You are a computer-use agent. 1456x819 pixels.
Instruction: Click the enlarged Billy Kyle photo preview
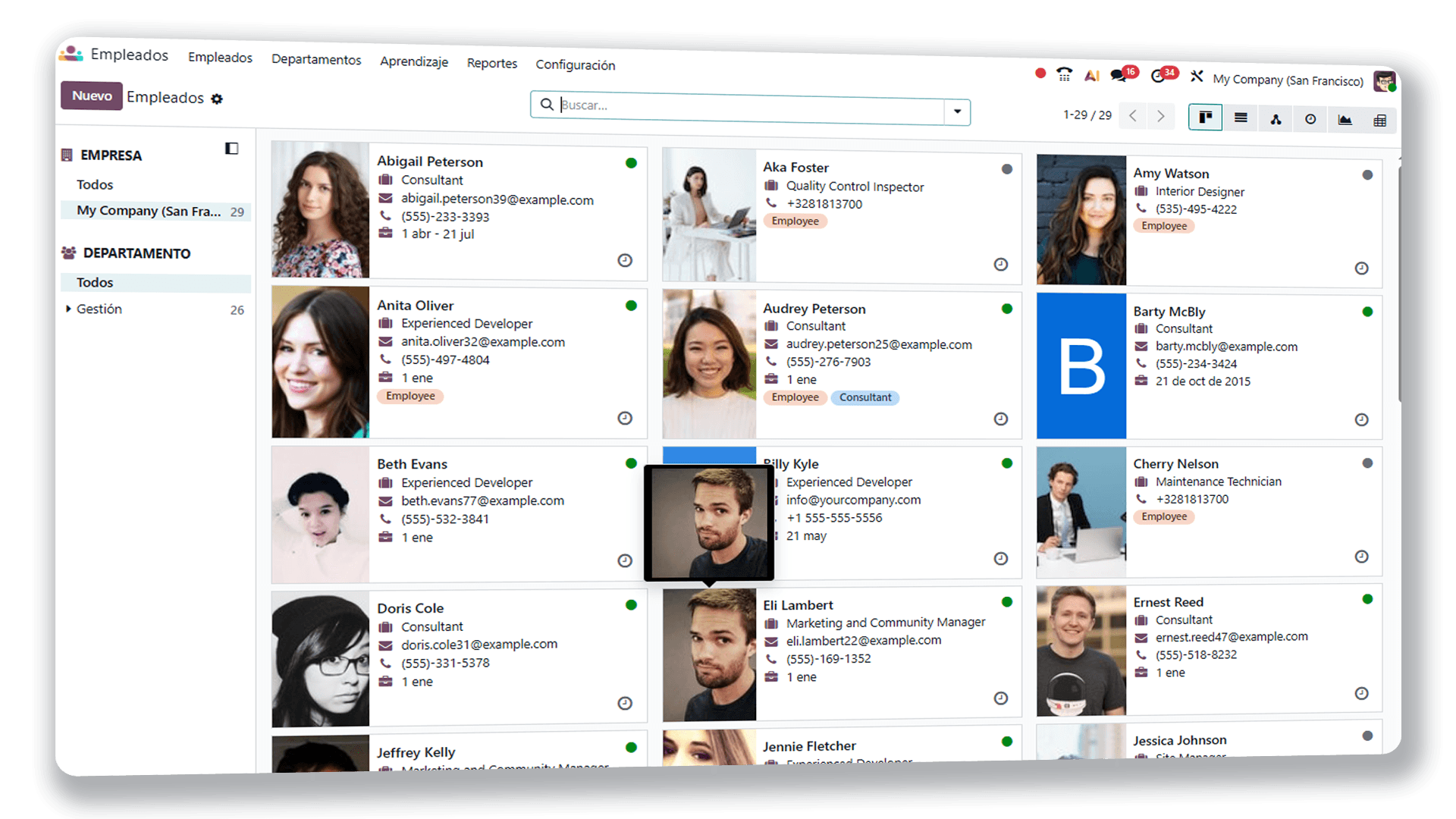coord(709,522)
